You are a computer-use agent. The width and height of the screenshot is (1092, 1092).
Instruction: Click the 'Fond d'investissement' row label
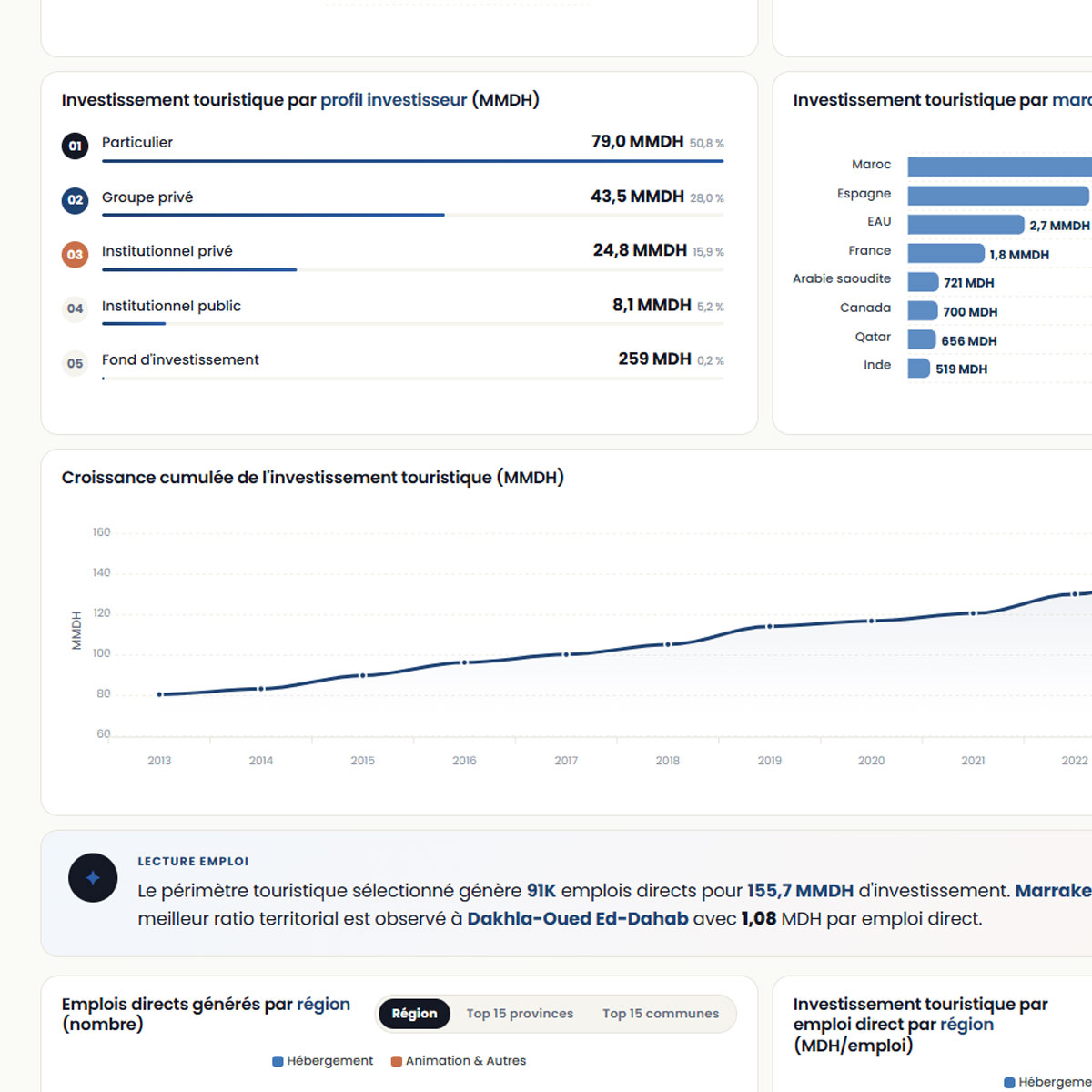(180, 360)
